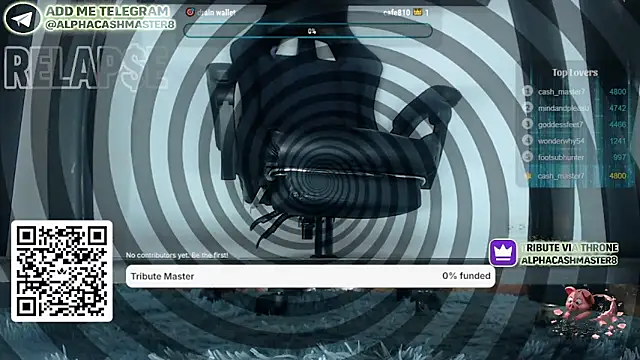The height and width of the screenshot is (360, 640).
Task: Click the purple Throne crown logo
Action: 503,253
